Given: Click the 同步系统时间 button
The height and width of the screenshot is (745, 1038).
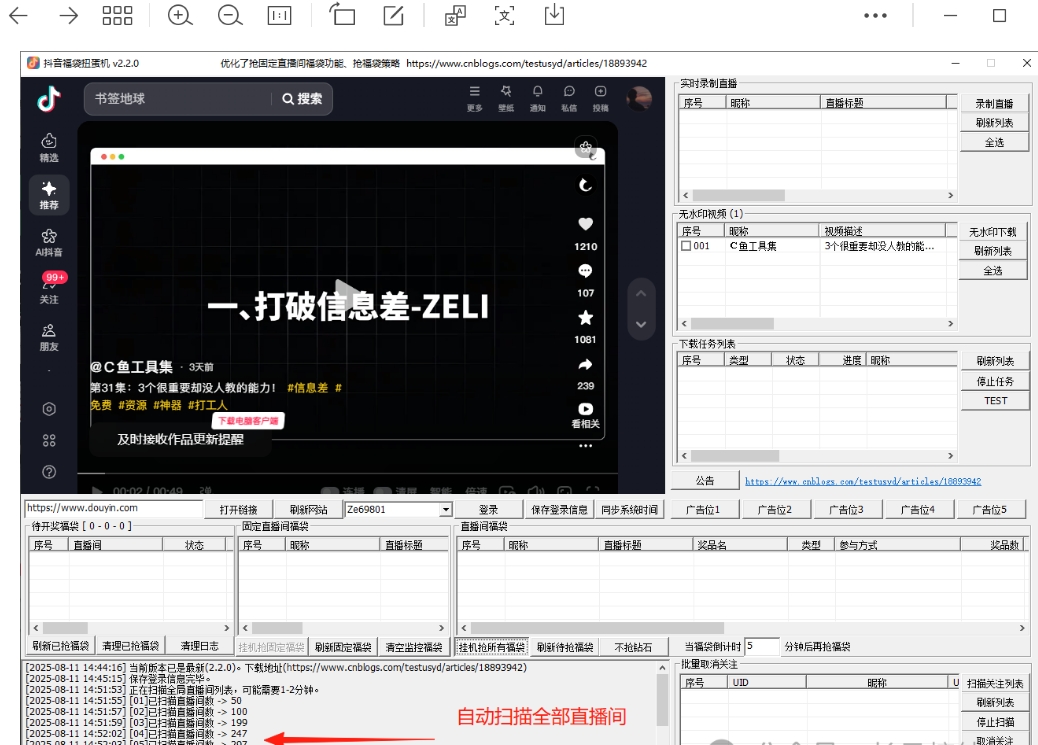Looking at the screenshot, I should [x=630, y=509].
